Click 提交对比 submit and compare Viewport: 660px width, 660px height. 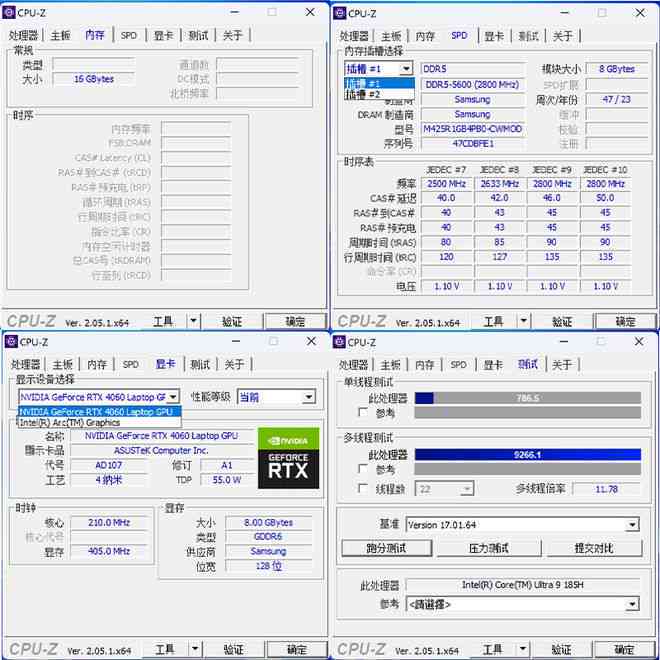(594, 548)
